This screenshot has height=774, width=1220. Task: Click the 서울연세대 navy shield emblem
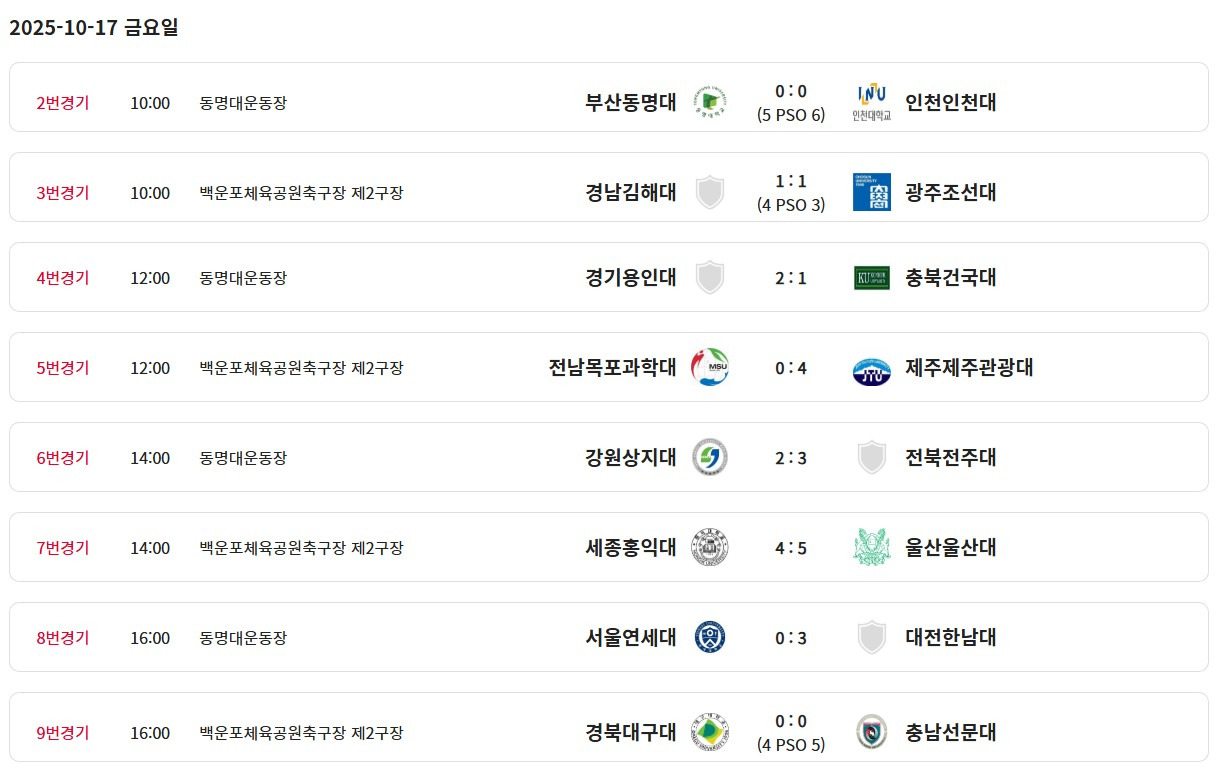pos(710,637)
